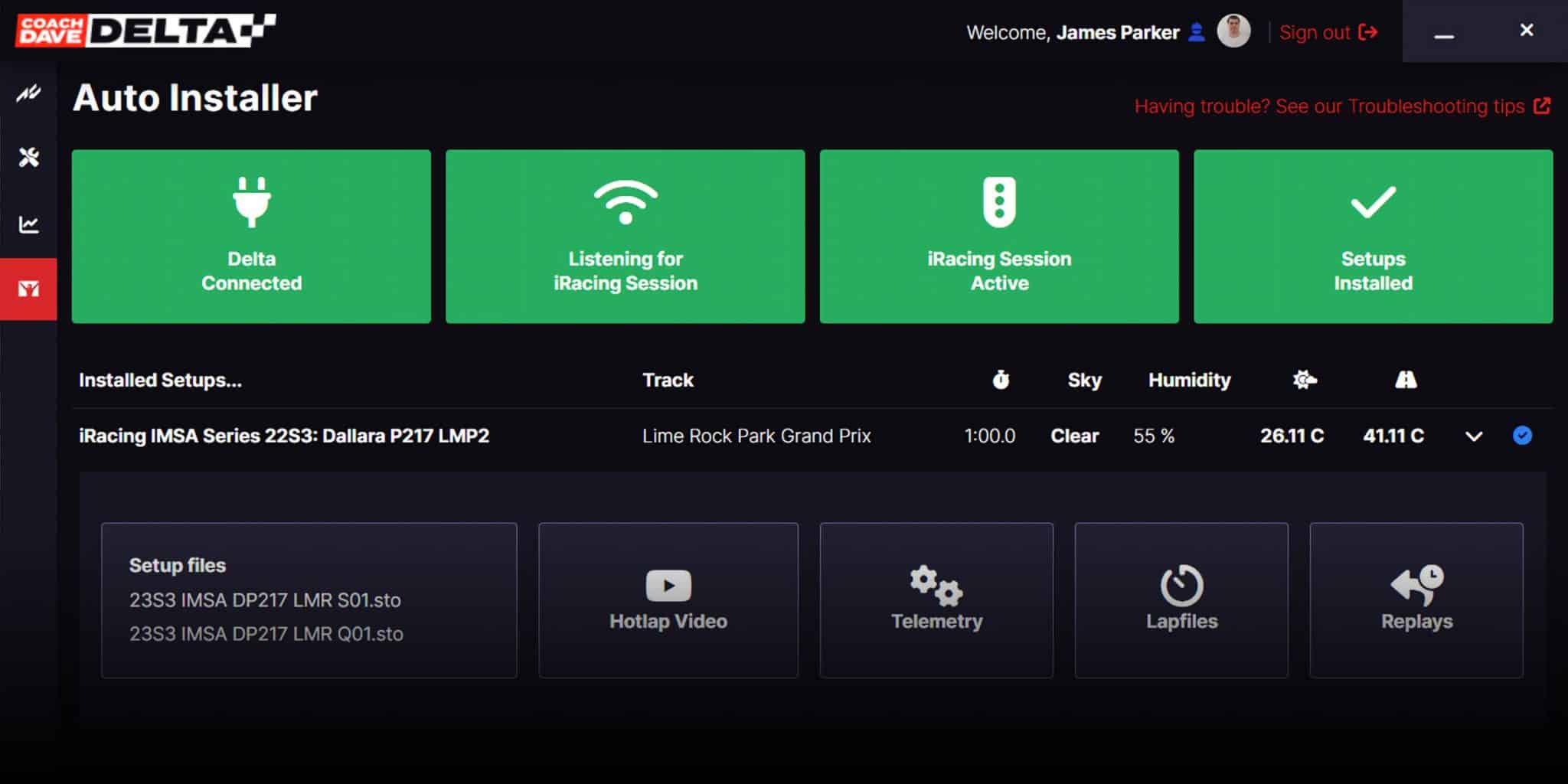The width and height of the screenshot is (1568, 784).
Task: Click the track temperature road column icon
Action: tap(1406, 380)
